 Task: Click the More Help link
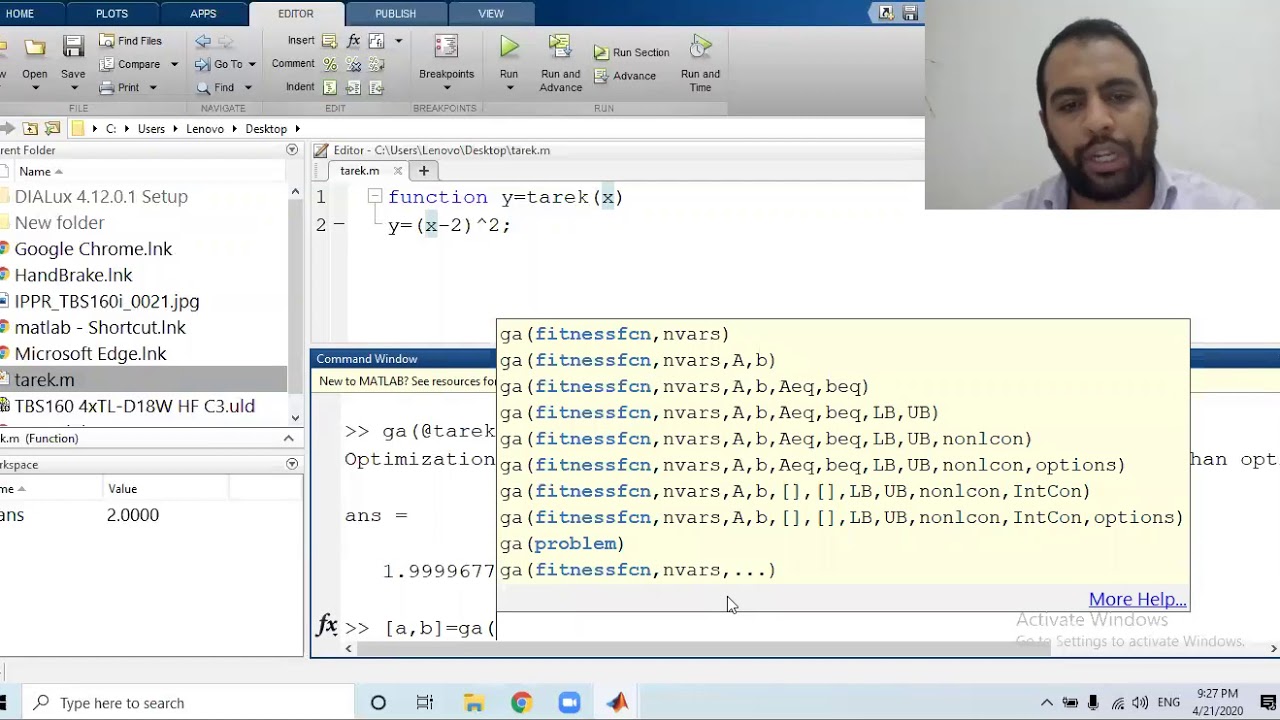(x=1137, y=599)
